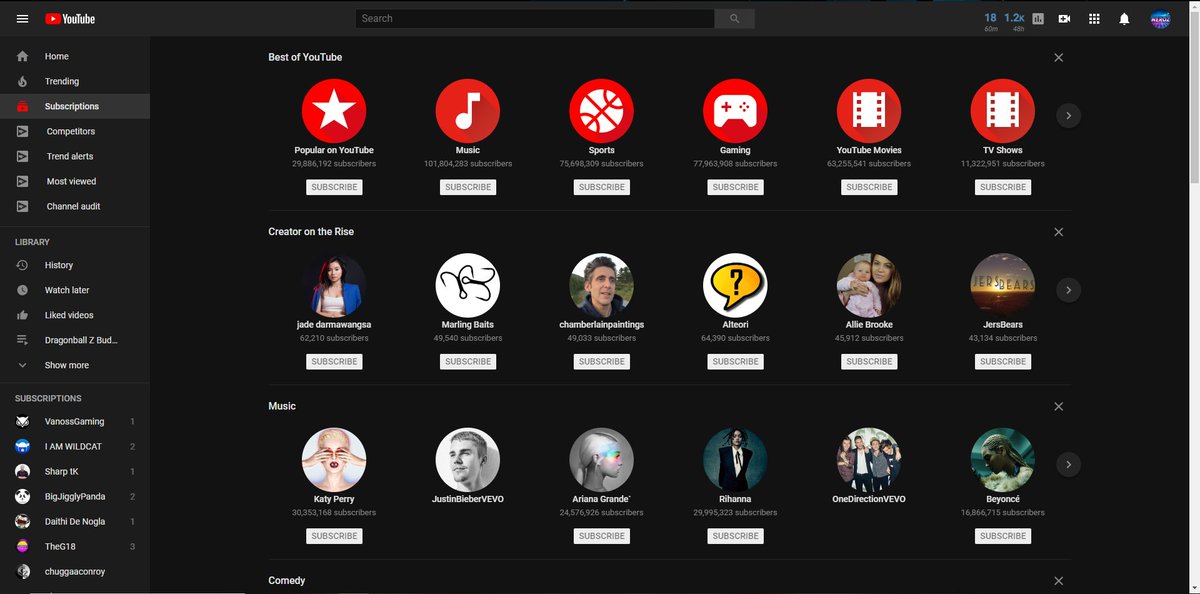Dismiss the Best of YouTube section

tap(1059, 57)
